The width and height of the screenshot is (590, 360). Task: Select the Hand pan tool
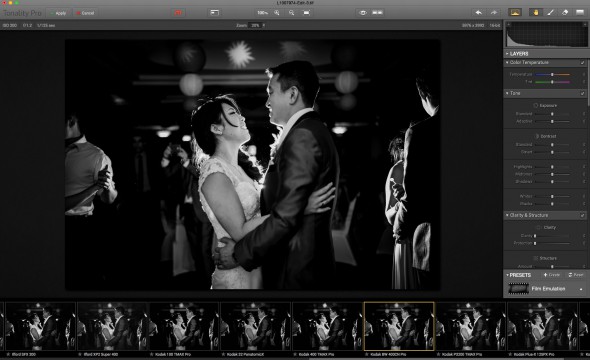click(535, 13)
